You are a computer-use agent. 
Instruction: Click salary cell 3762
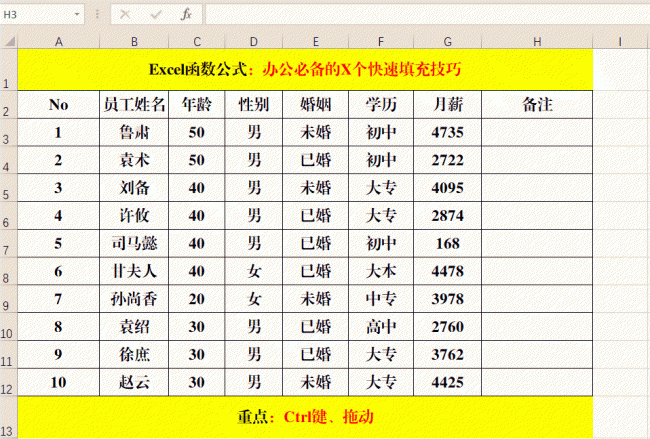(448, 354)
